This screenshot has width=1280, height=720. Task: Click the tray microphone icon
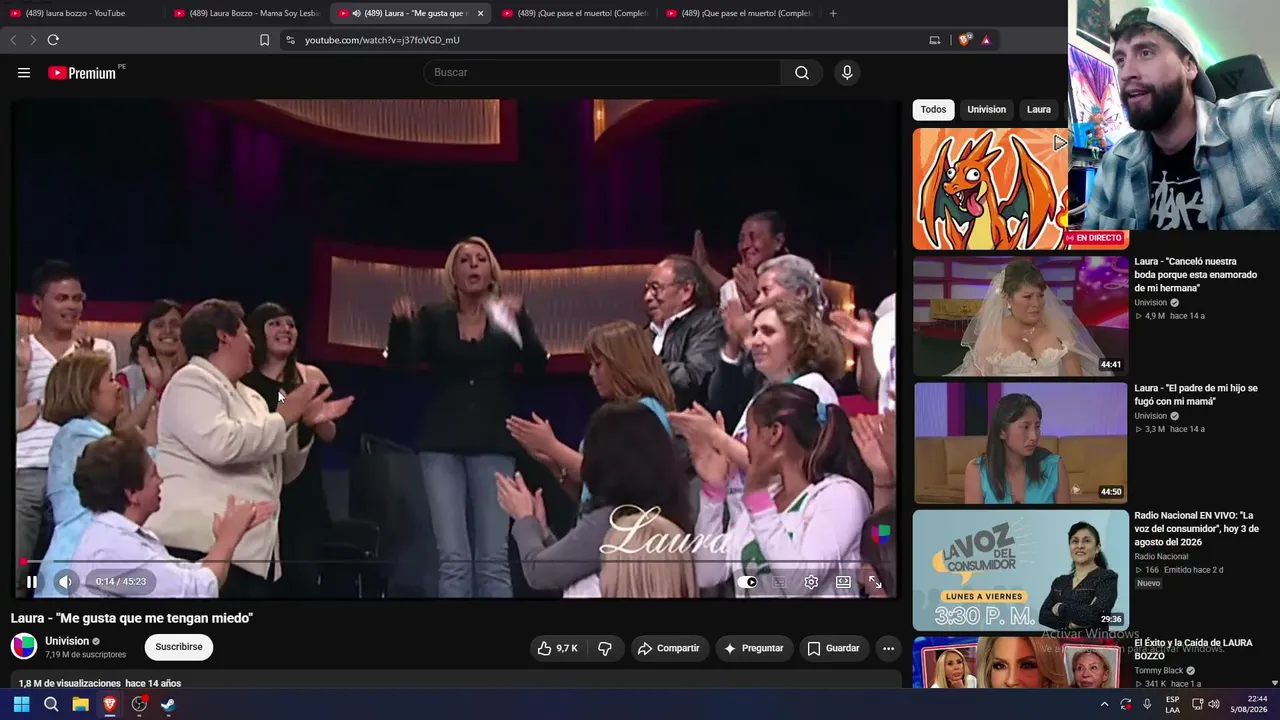[x=1147, y=704]
